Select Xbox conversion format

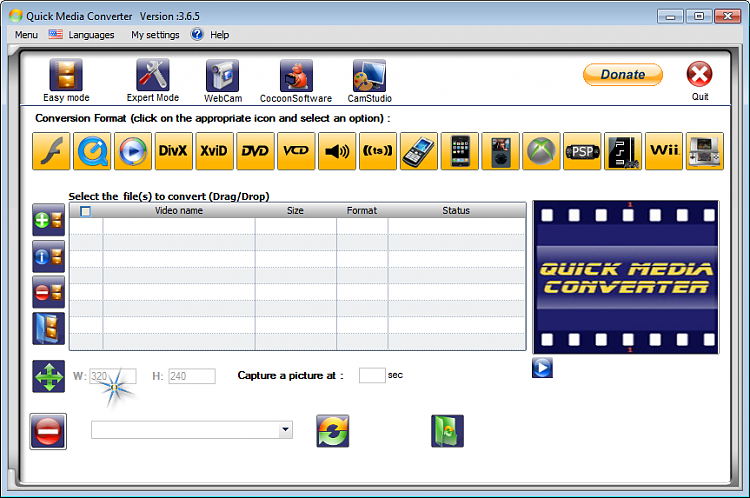point(541,151)
